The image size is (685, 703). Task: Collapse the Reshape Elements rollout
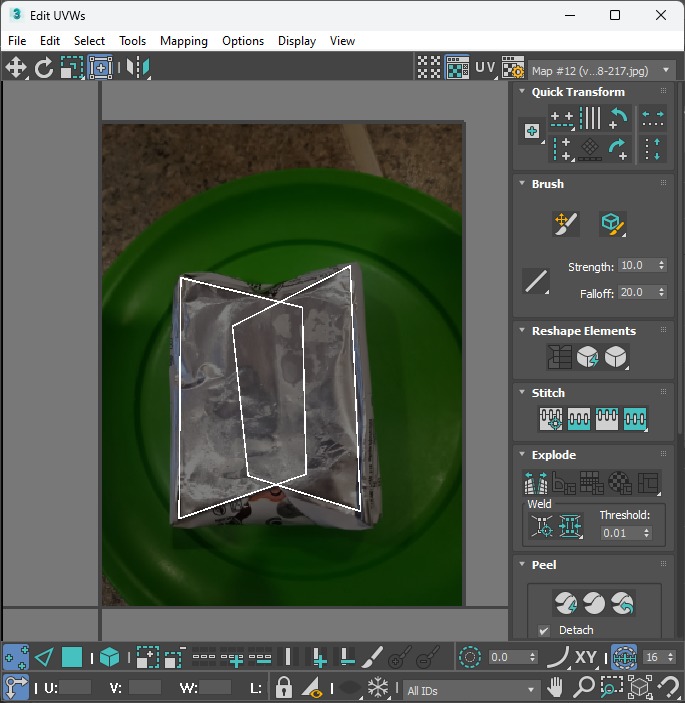coord(522,330)
